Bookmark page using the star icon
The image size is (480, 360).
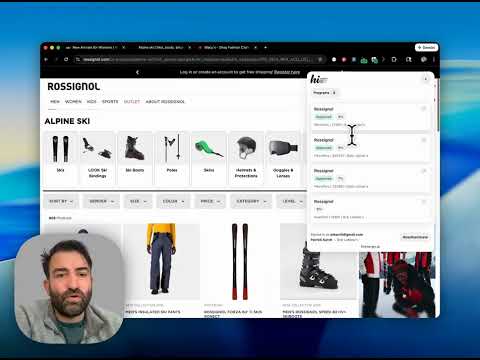pyautogui.click(x=320, y=59)
